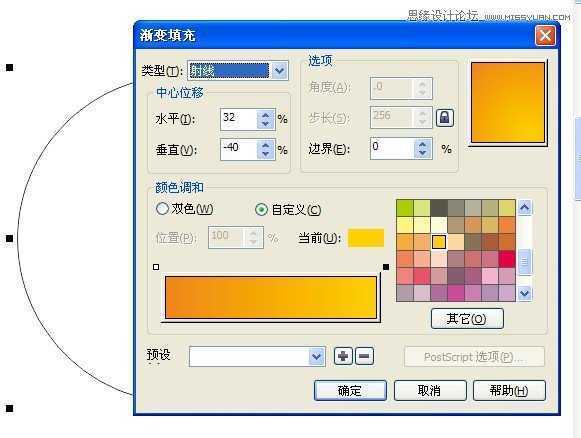
Task: Increase the 垂直 value with up arrow
Action: click(x=265, y=146)
